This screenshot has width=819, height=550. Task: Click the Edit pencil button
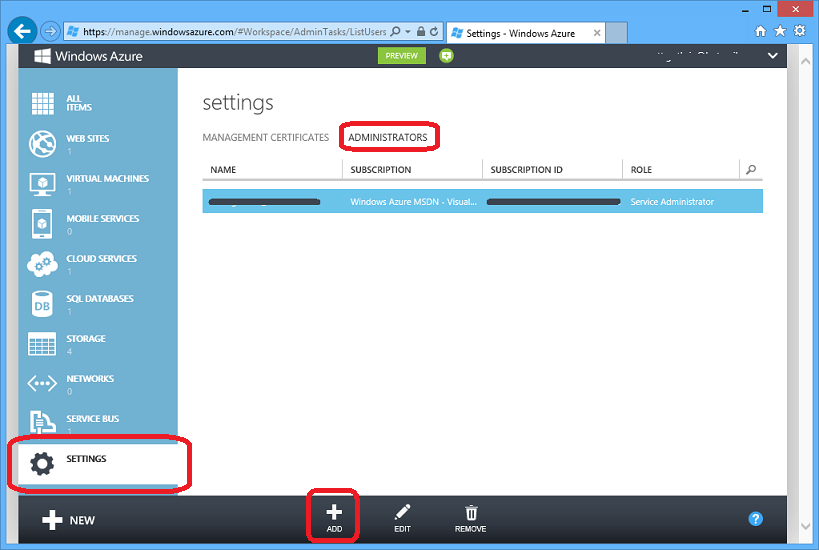pyautogui.click(x=402, y=518)
